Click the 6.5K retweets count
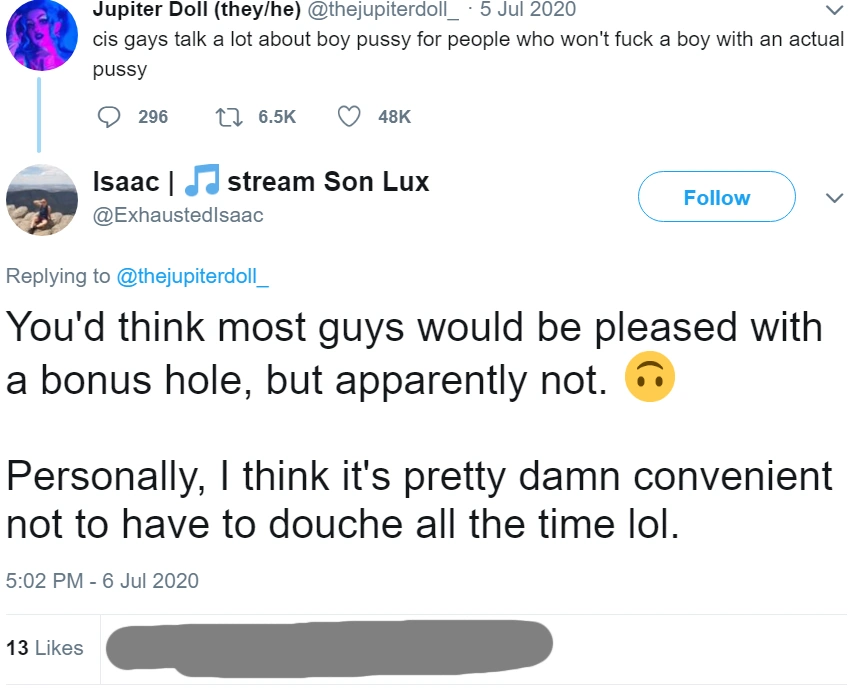Viewport: 862px width, 696px height. (277, 117)
